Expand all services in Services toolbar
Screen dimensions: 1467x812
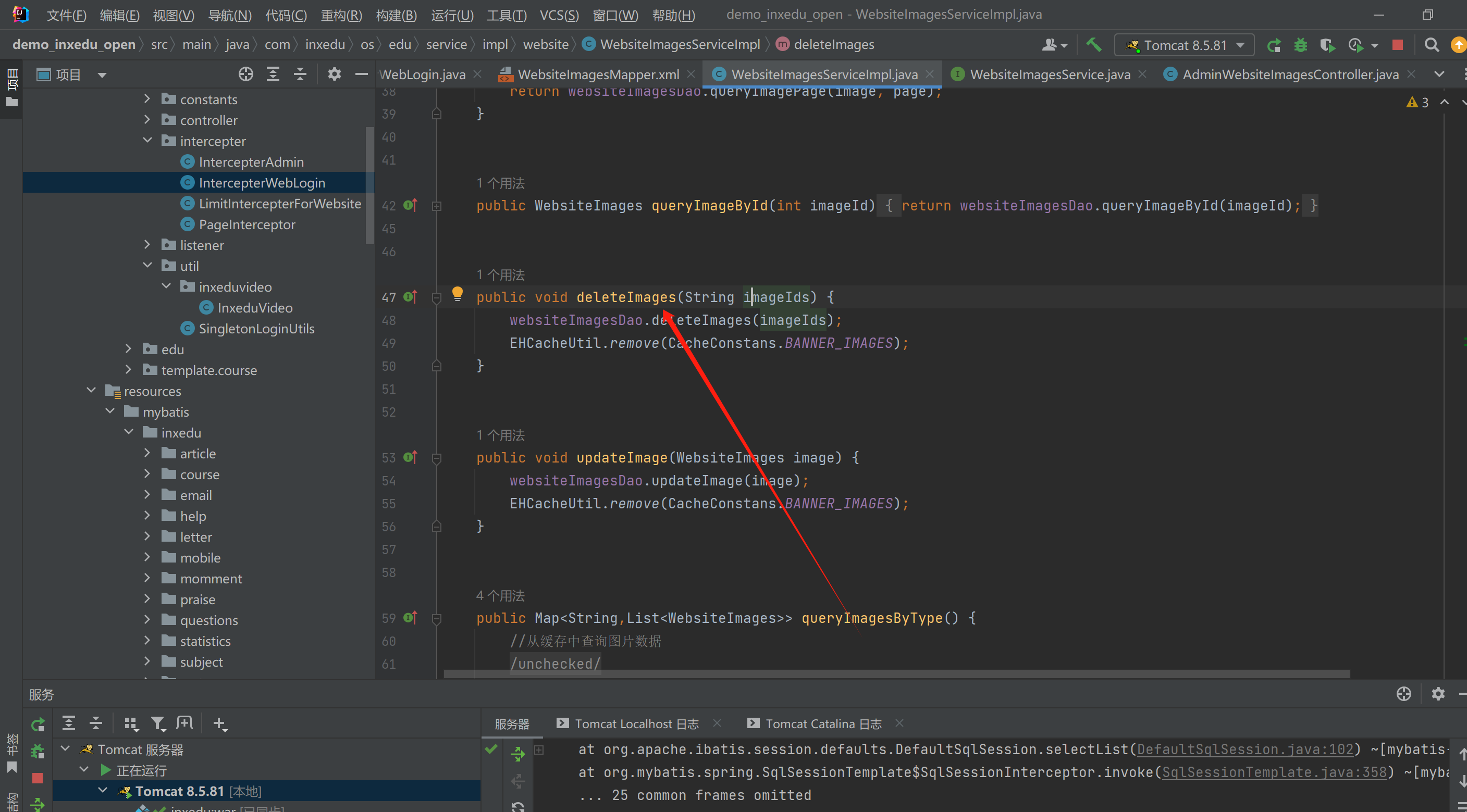pos(68,723)
